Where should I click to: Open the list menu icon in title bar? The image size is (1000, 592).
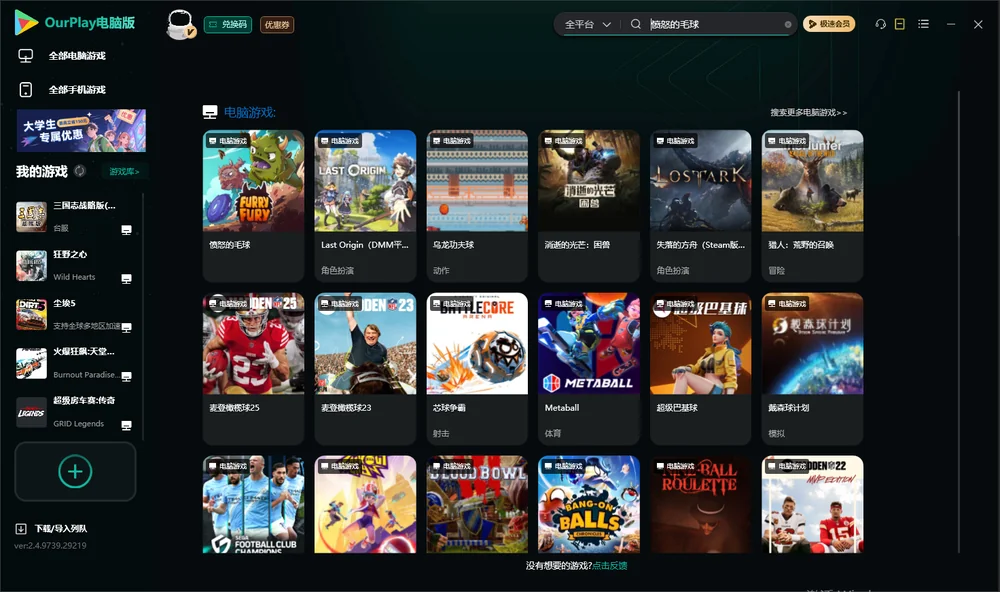click(x=923, y=24)
